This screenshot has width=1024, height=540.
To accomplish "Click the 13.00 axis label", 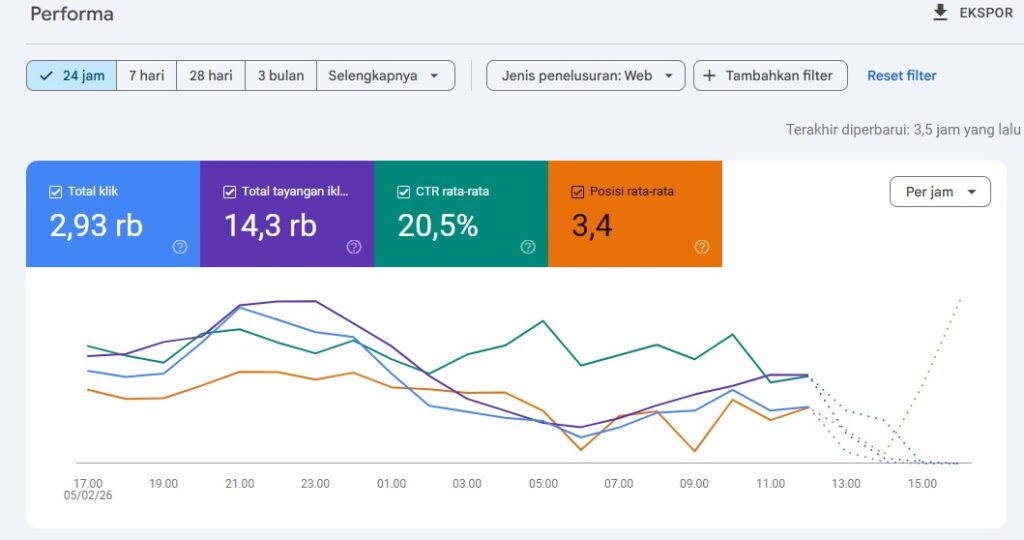I will [846, 484].
